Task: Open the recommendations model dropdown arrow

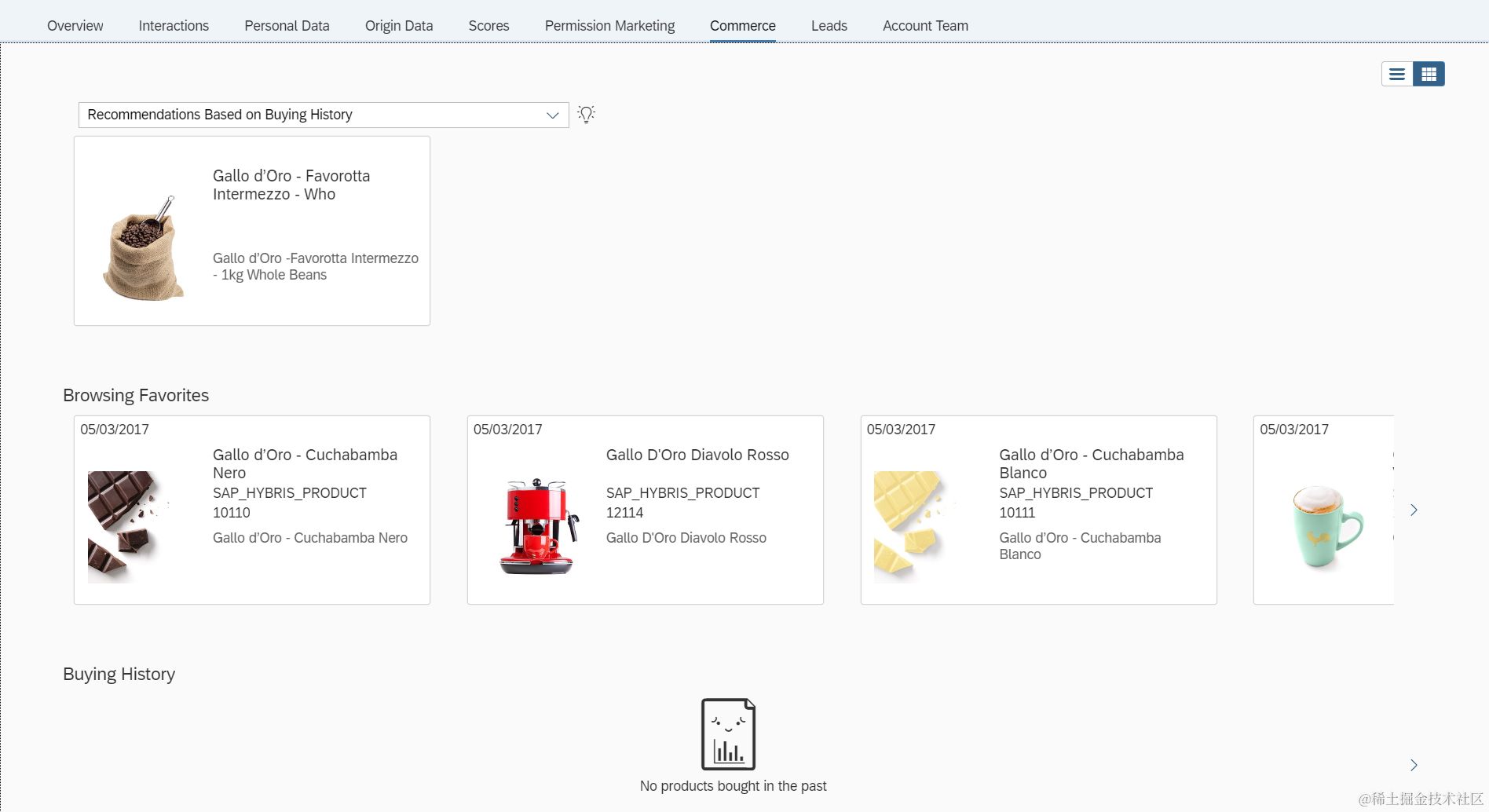Action: point(553,115)
